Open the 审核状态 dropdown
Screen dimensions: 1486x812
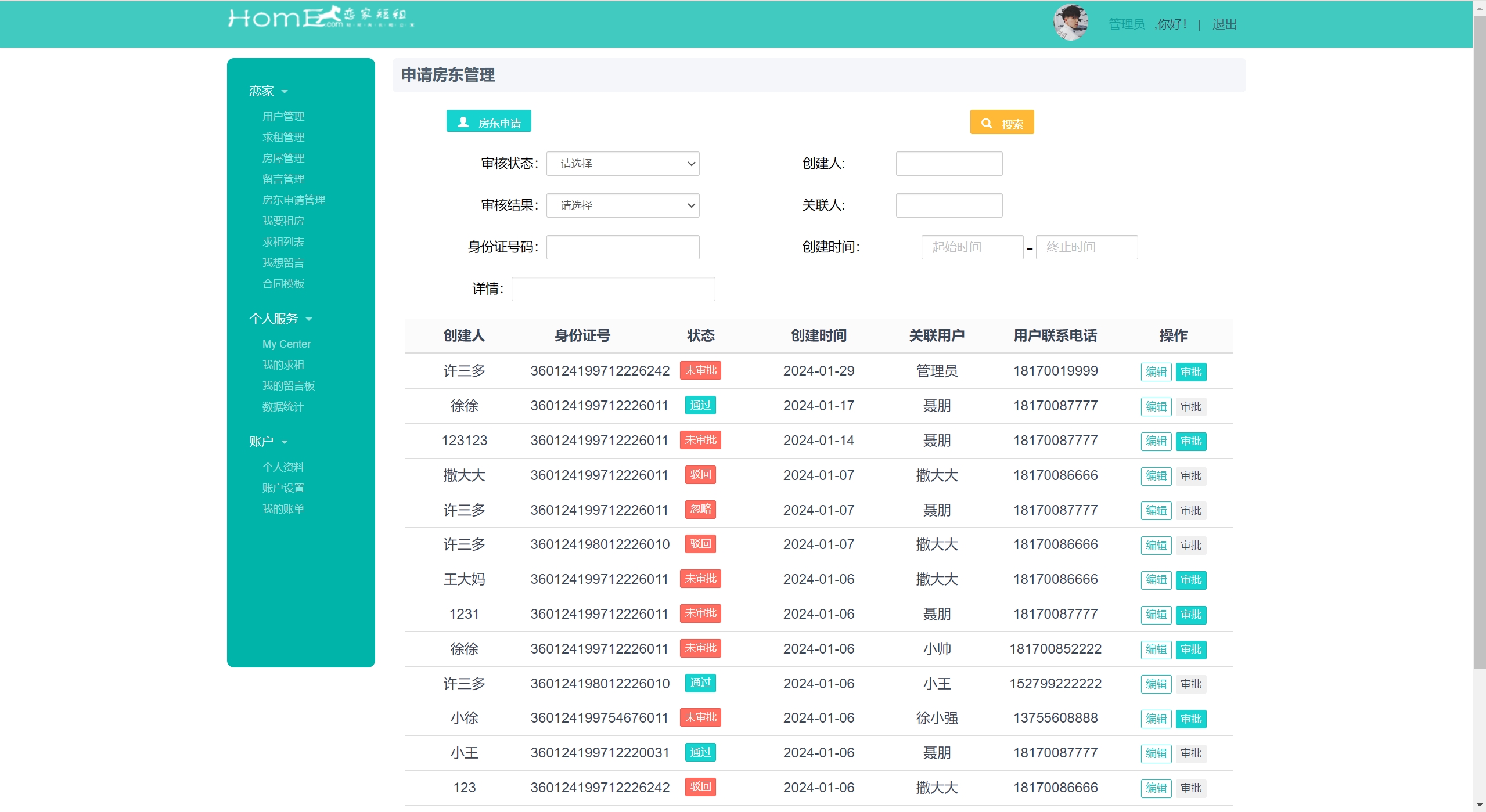tap(623, 164)
